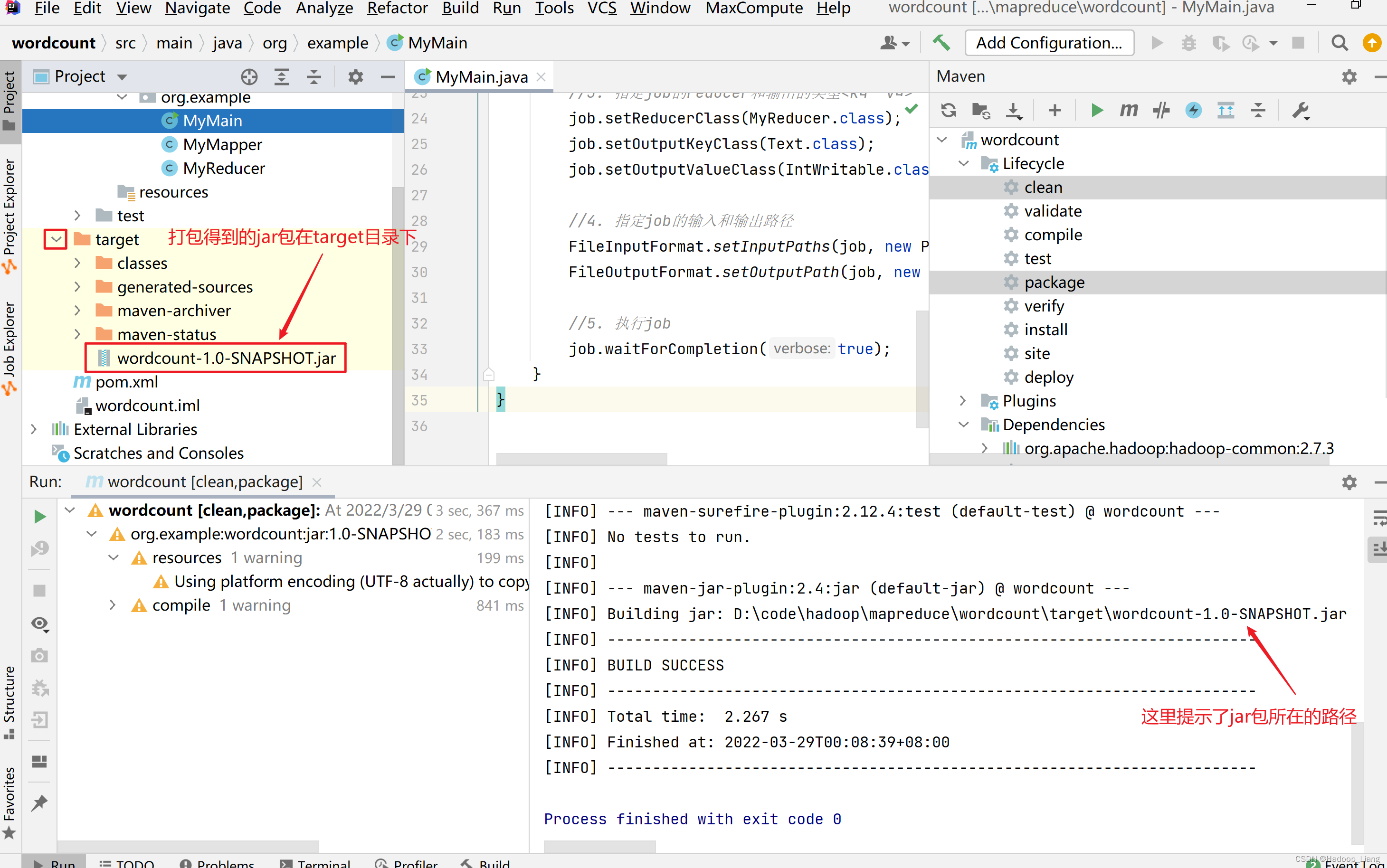The height and width of the screenshot is (868, 1387).
Task: Execute a Maven Goal using the m icon
Action: [1128, 110]
